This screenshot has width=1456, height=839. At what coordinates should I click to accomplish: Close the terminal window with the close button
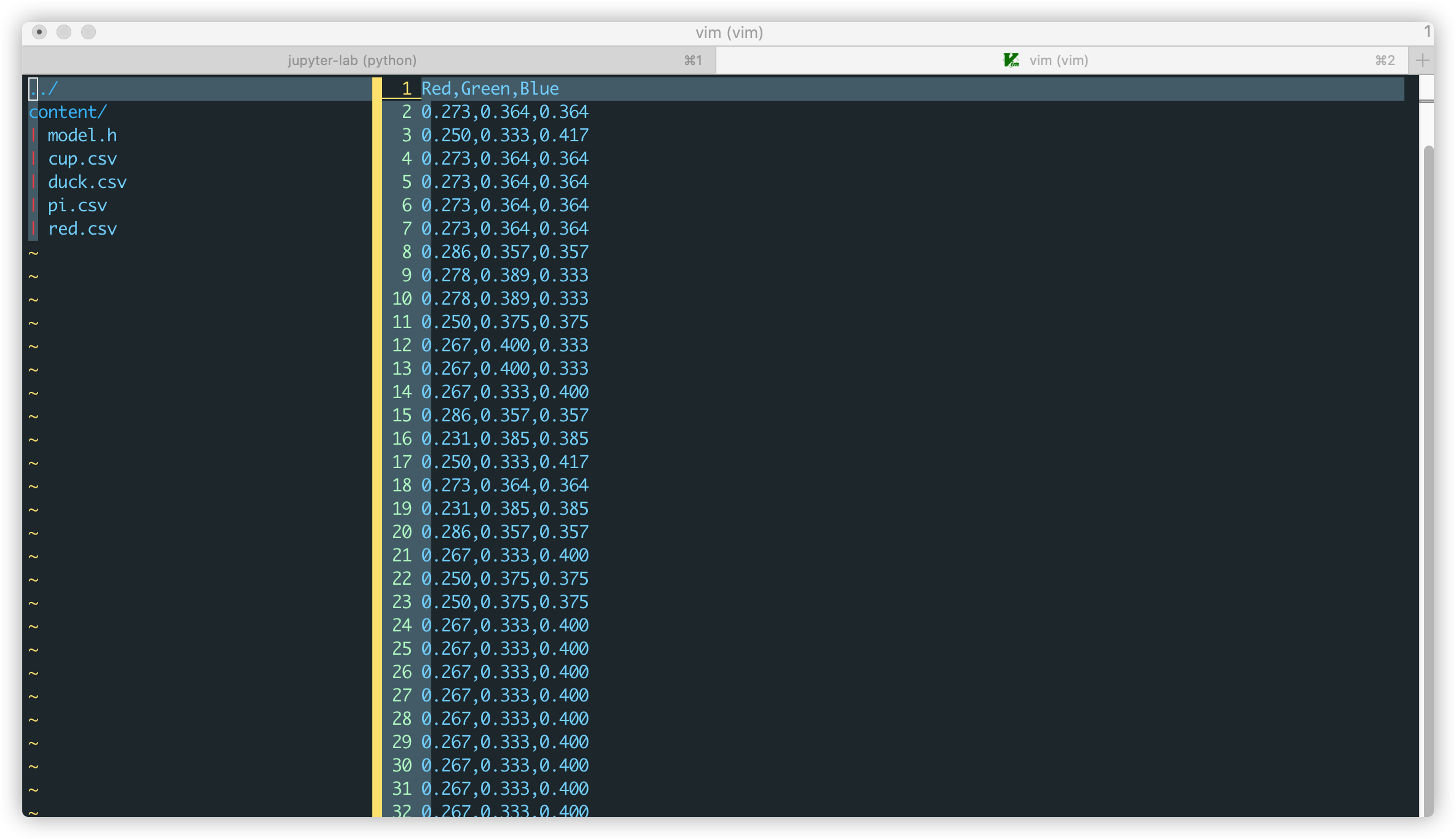point(39,32)
